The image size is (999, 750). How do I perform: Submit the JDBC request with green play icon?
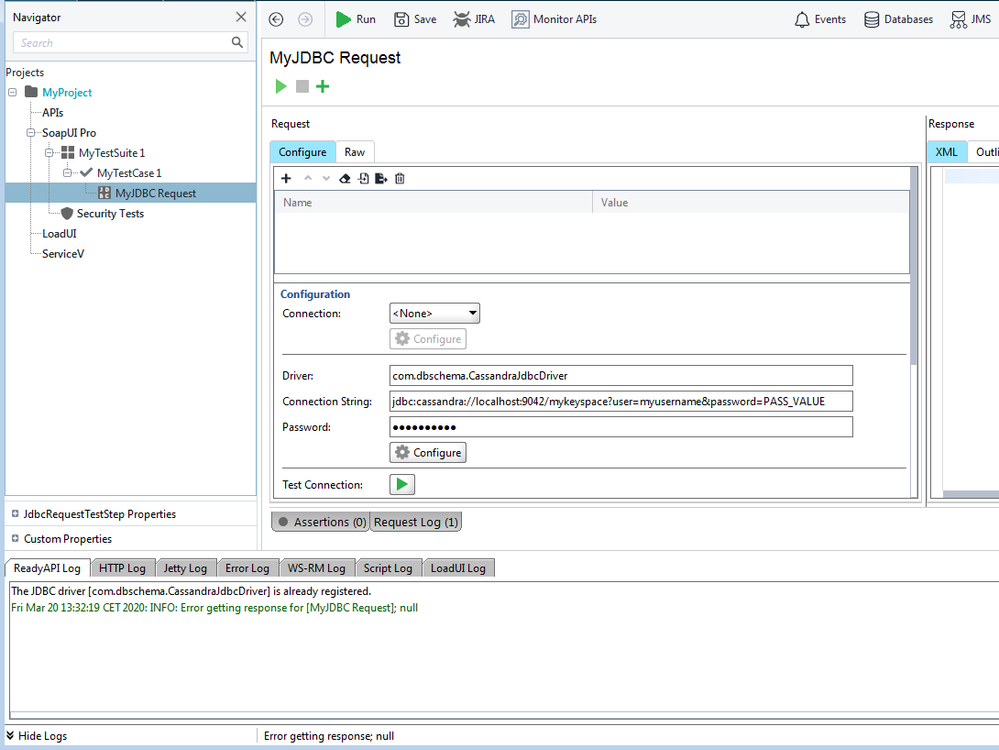tap(281, 87)
